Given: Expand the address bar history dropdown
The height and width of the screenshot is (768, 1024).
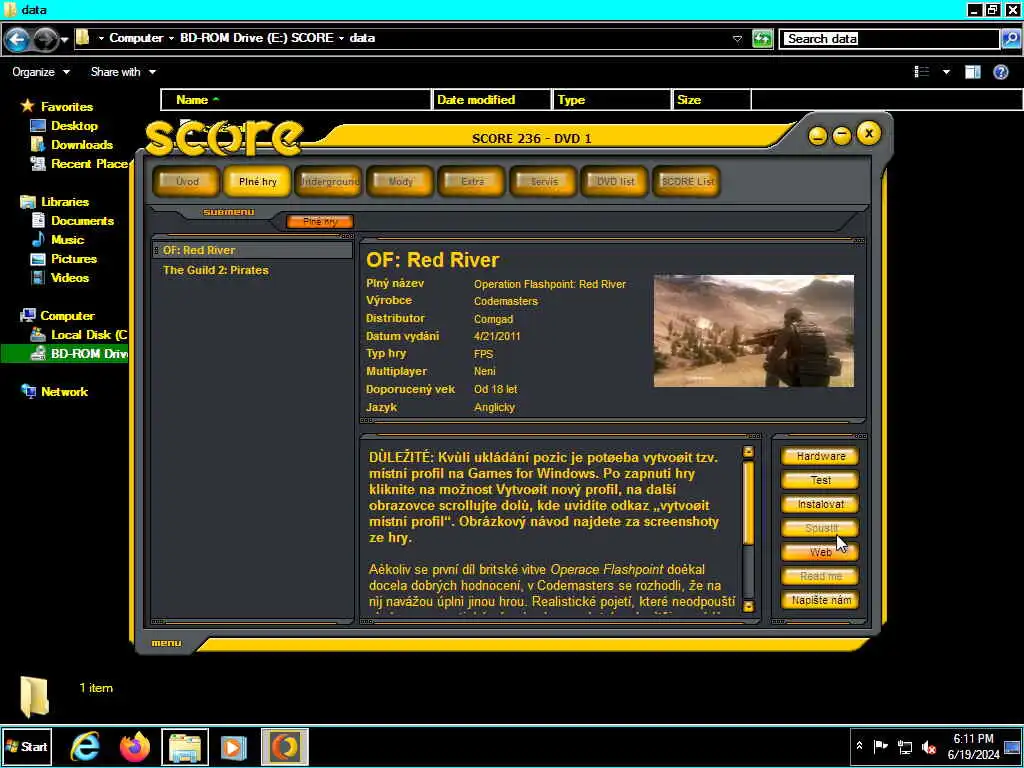Looking at the screenshot, I should [737, 39].
